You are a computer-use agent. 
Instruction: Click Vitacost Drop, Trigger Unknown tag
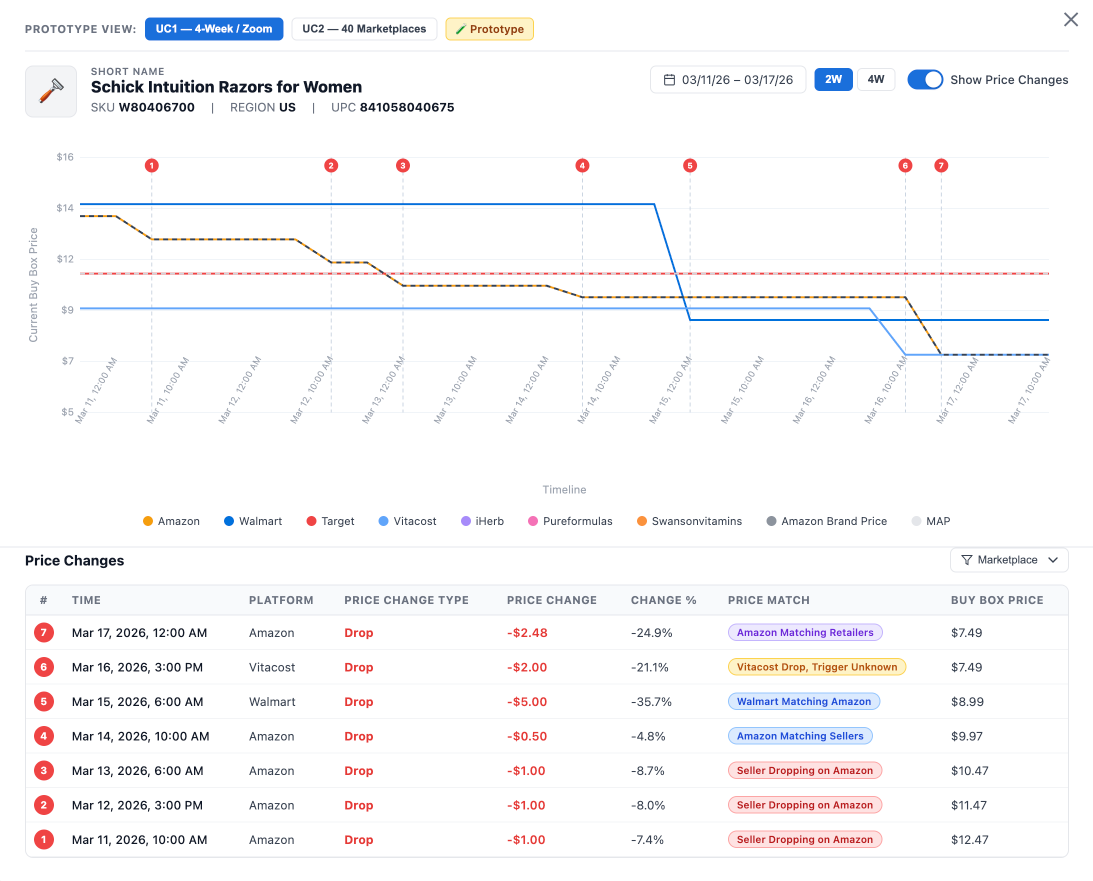coord(817,667)
